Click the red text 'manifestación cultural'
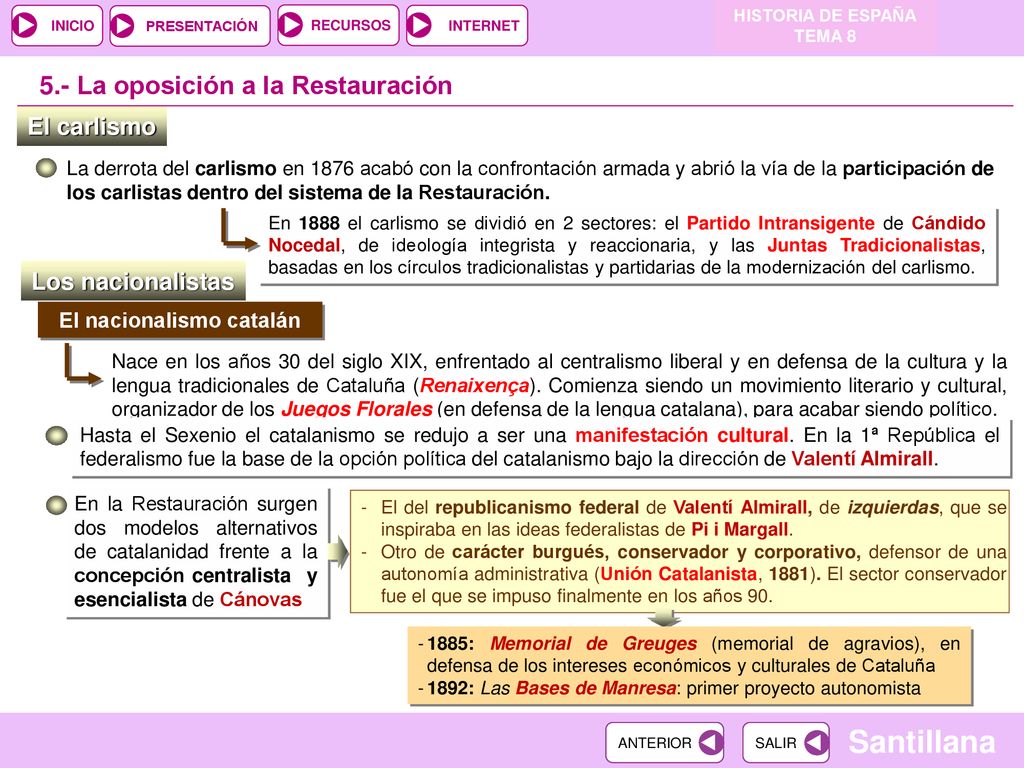This screenshot has width=1024, height=768. [x=682, y=436]
